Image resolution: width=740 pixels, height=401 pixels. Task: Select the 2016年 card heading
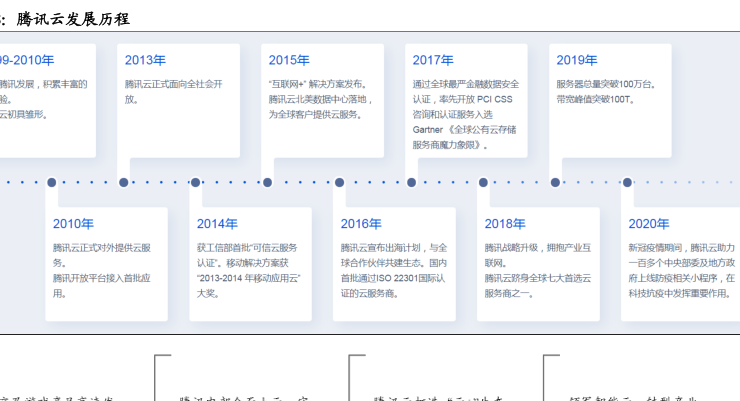[361, 224]
